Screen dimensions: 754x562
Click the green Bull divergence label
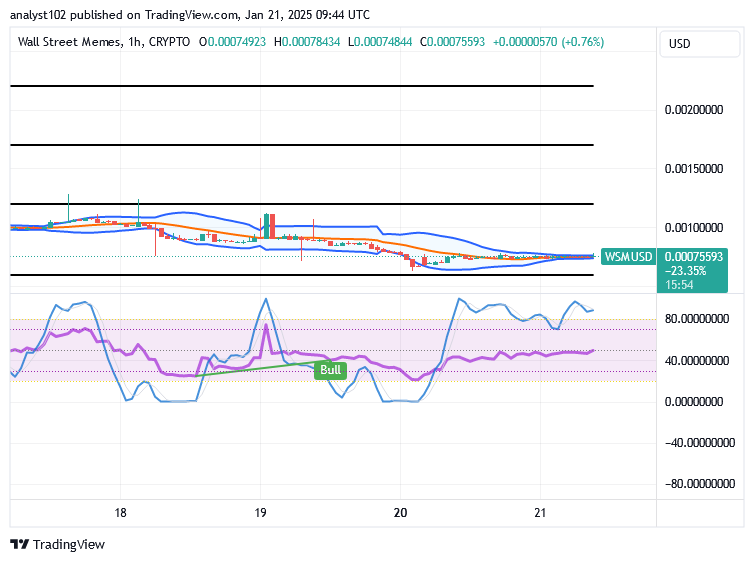coord(330,370)
